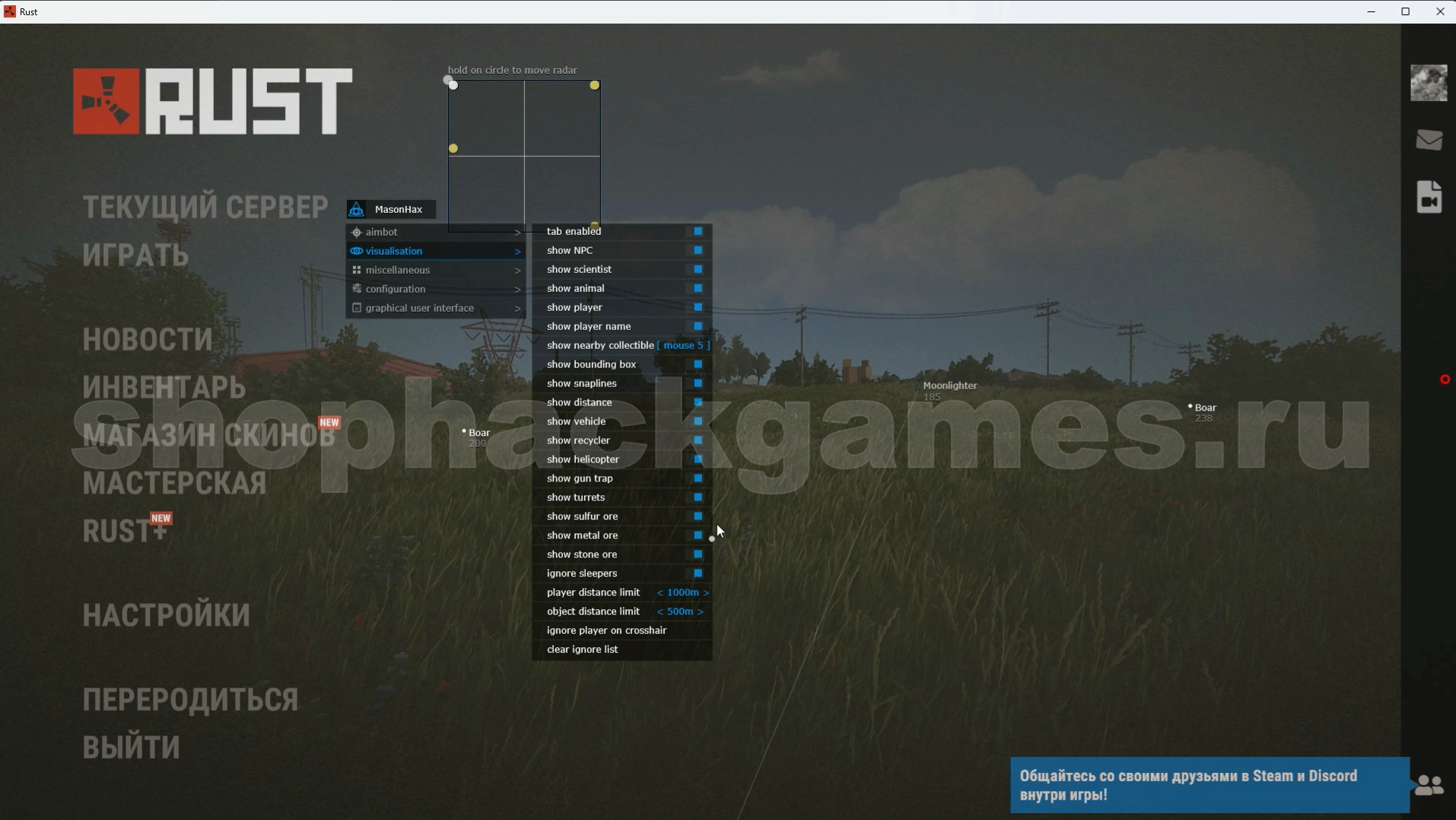Click the profile avatar thumbnail
The image size is (1456, 820).
(x=1429, y=83)
